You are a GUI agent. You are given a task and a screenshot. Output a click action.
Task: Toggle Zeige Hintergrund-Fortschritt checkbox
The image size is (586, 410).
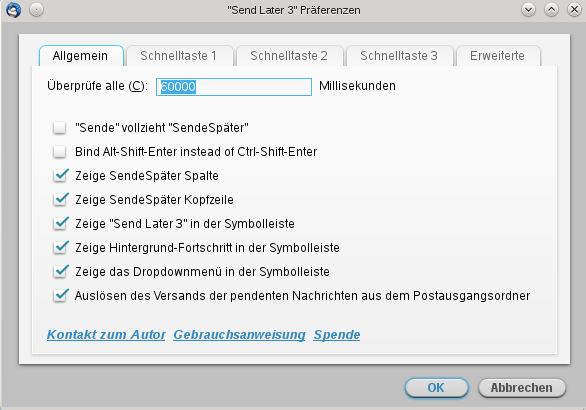(60, 247)
